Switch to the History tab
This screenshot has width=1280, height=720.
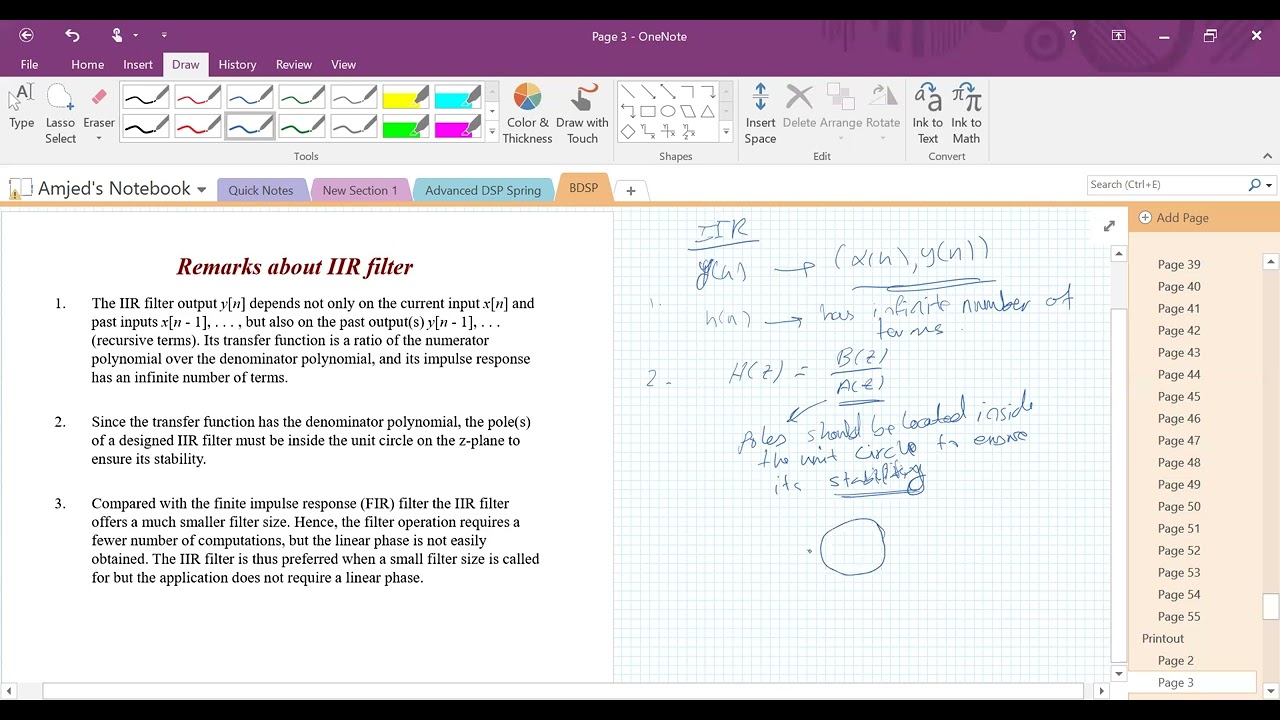pyautogui.click(x=237, y=64)
